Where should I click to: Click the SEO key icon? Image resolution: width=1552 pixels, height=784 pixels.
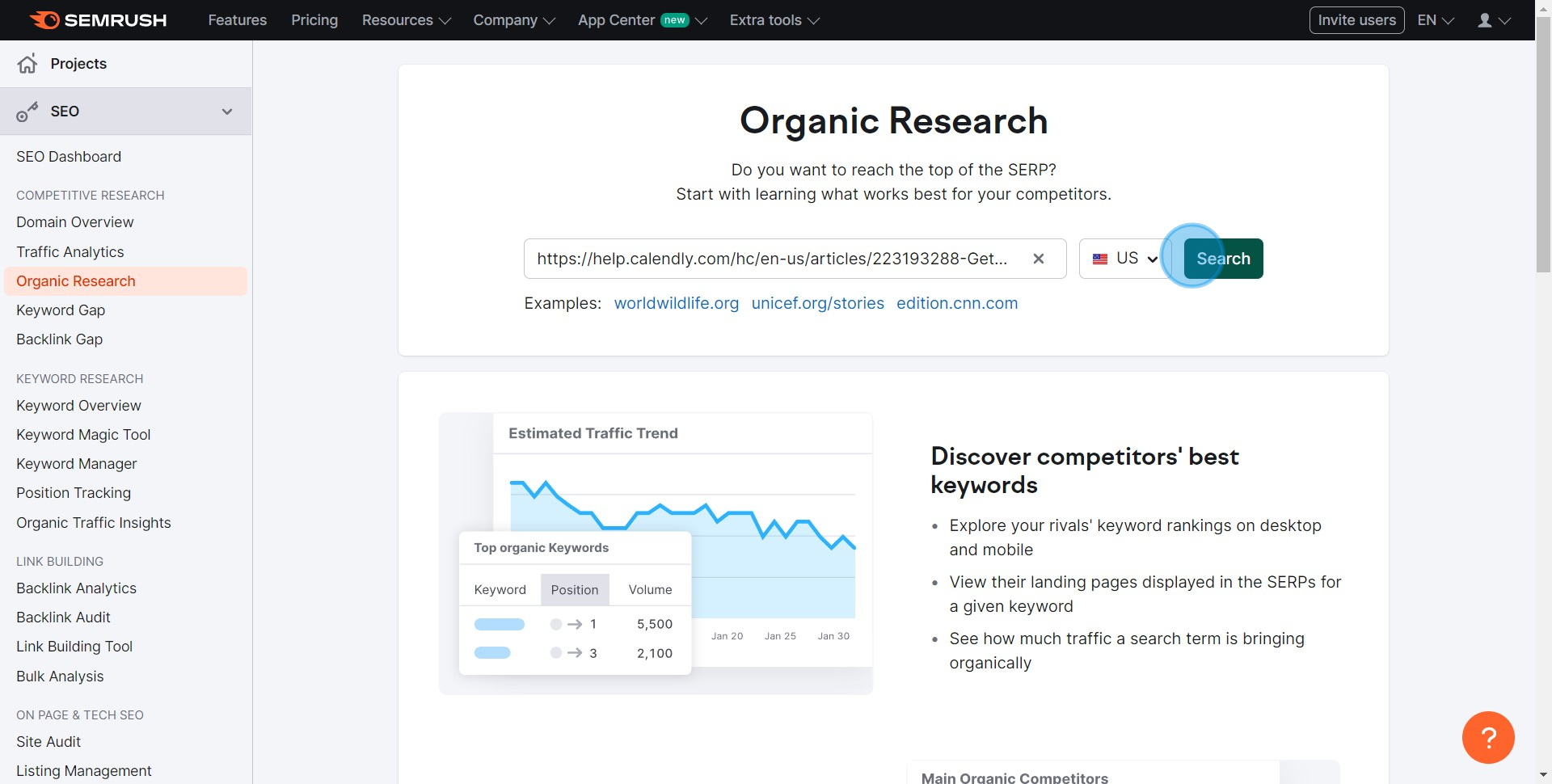pyautogui.click(x=27, y=112)
